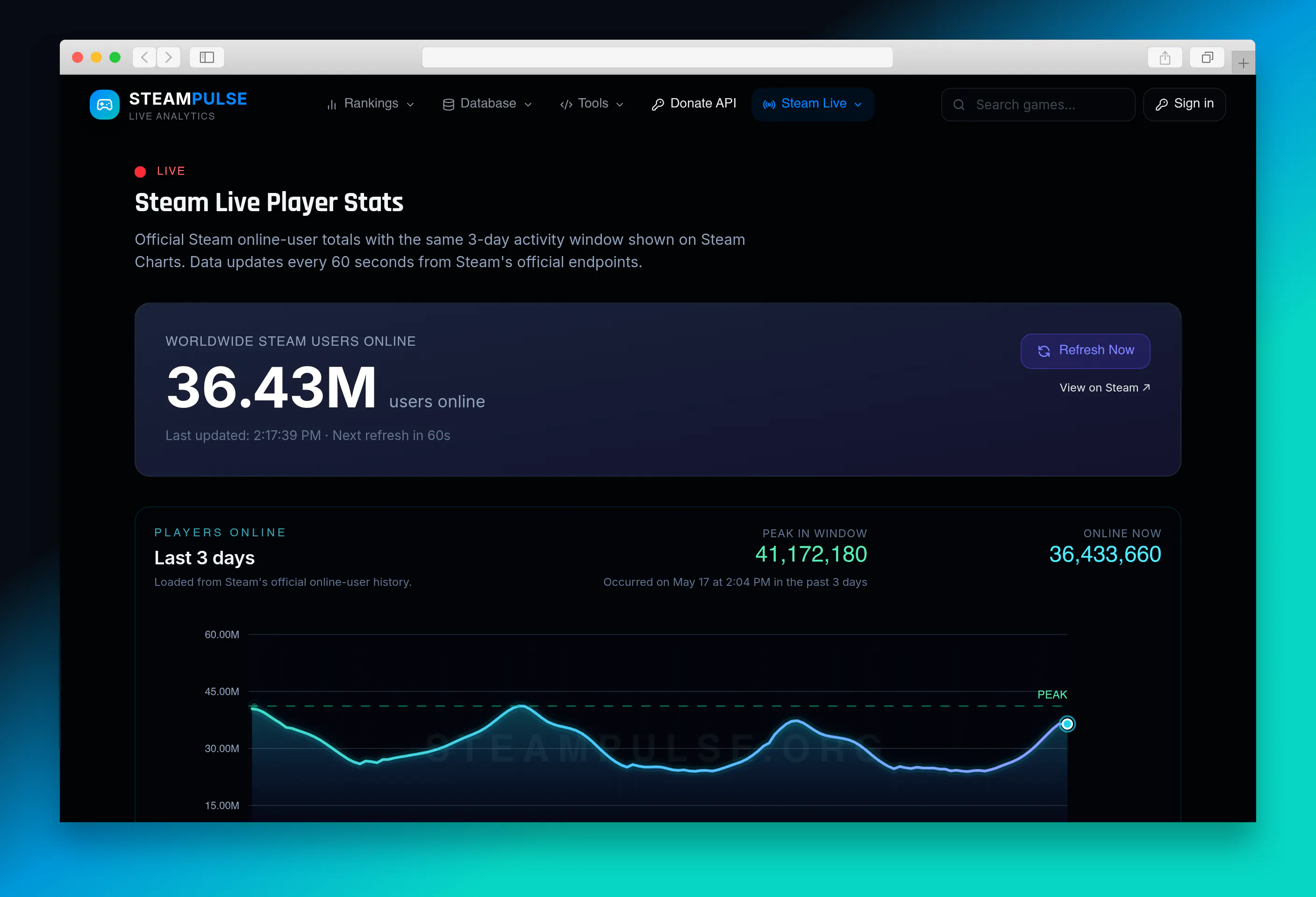Click the Rankings bar chart icon
The height and width of the screenshot is (897, 1316).
click(332, 105)
